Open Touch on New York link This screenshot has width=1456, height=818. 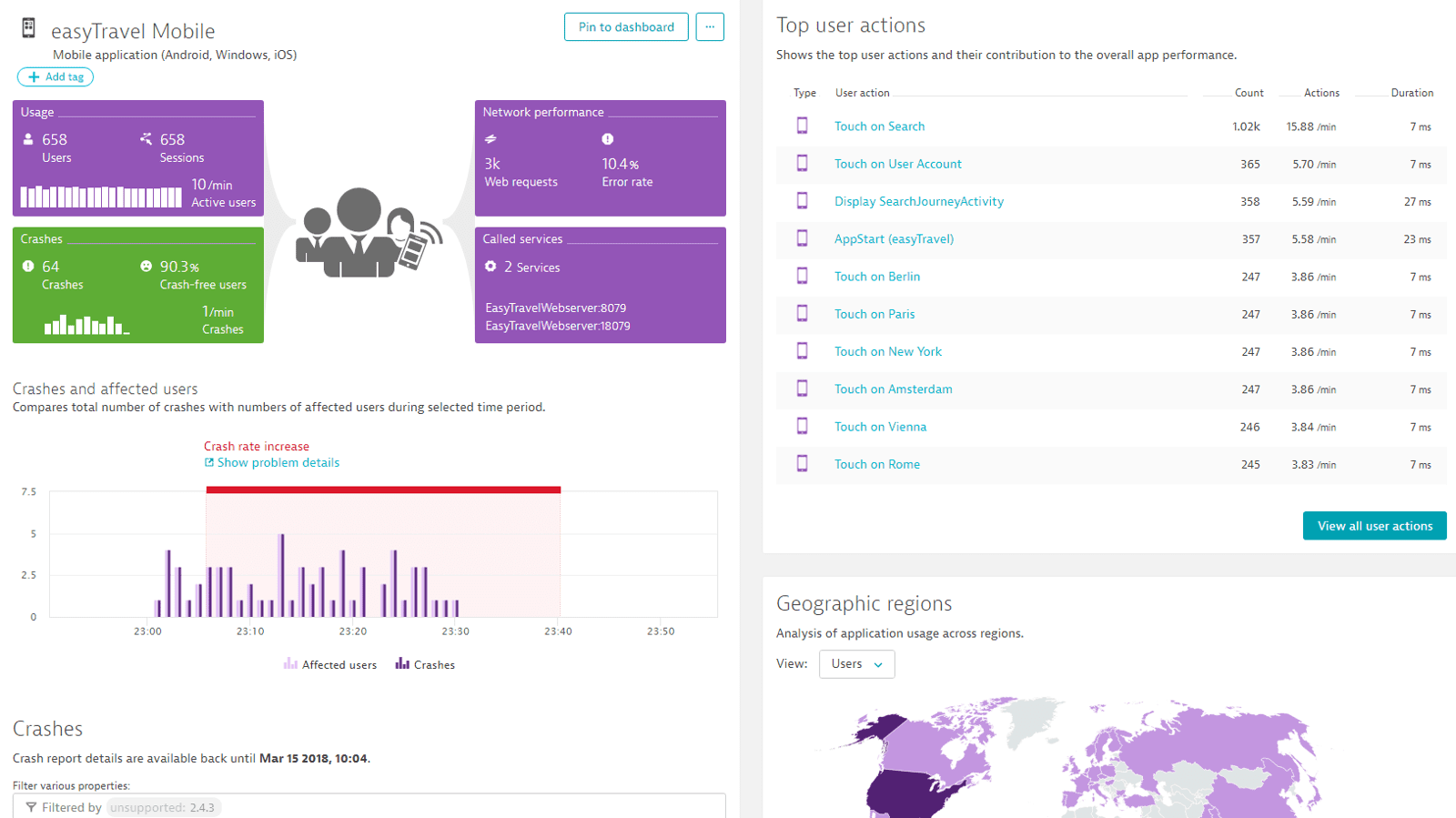(x=888, y=351)
